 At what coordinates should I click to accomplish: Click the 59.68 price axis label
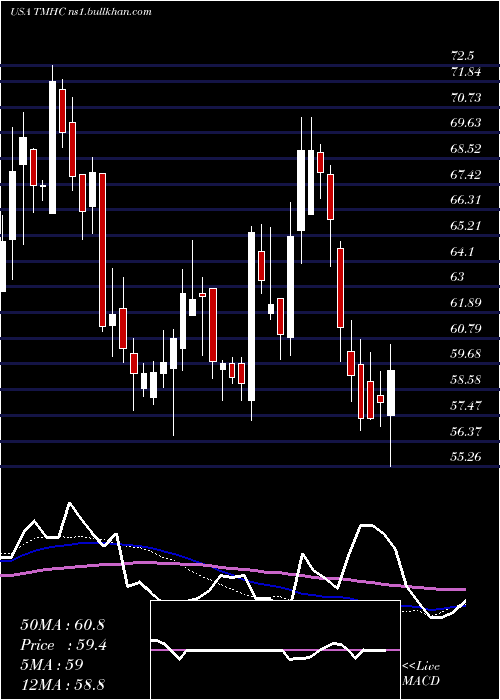click(x=466, y=354)
